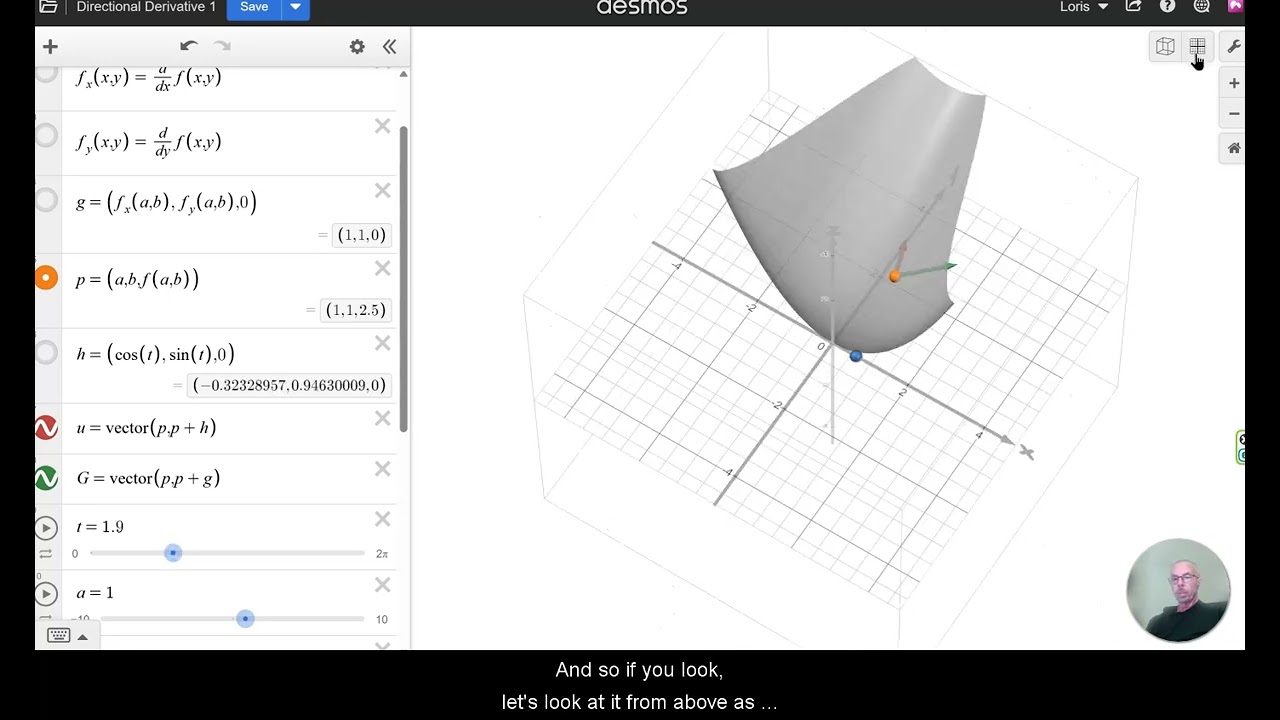
Task: Open the graph files folder icon
Action: 48,7
